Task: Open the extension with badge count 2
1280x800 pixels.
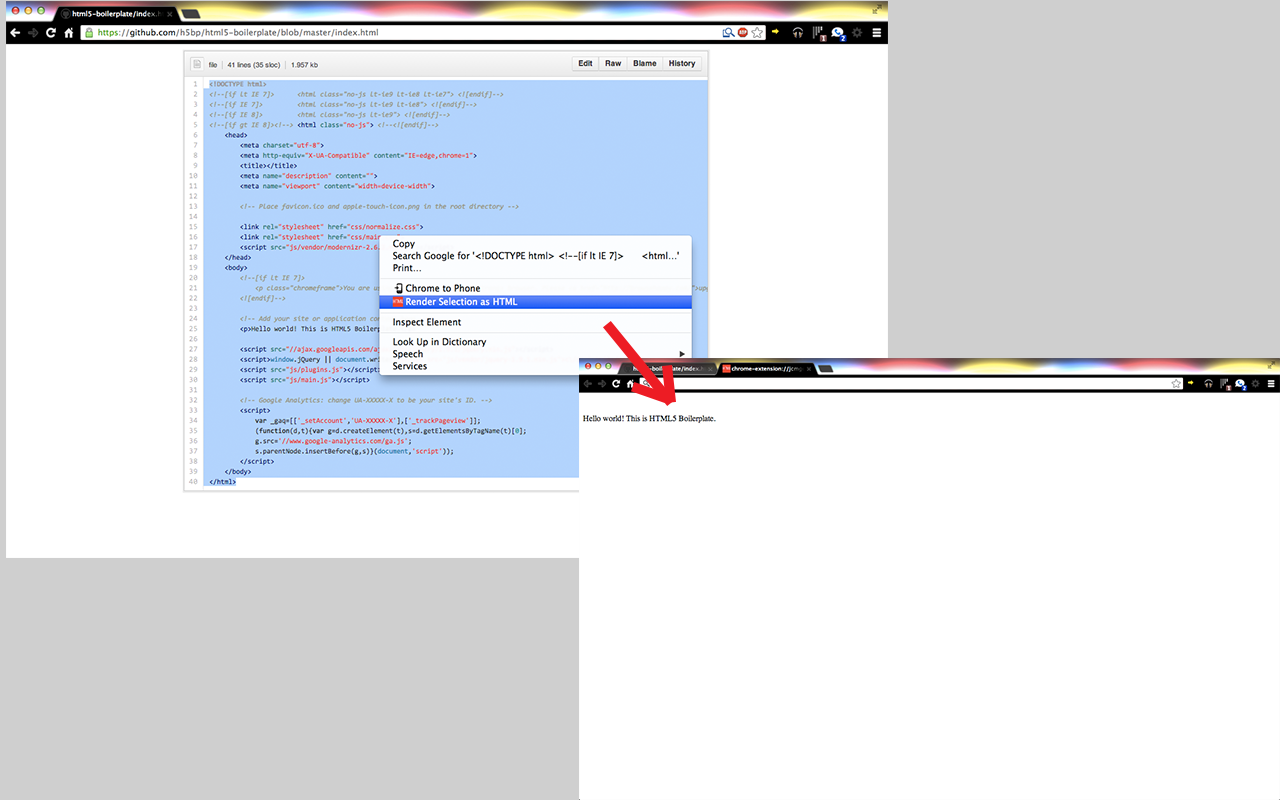Action: coord(837,32)
